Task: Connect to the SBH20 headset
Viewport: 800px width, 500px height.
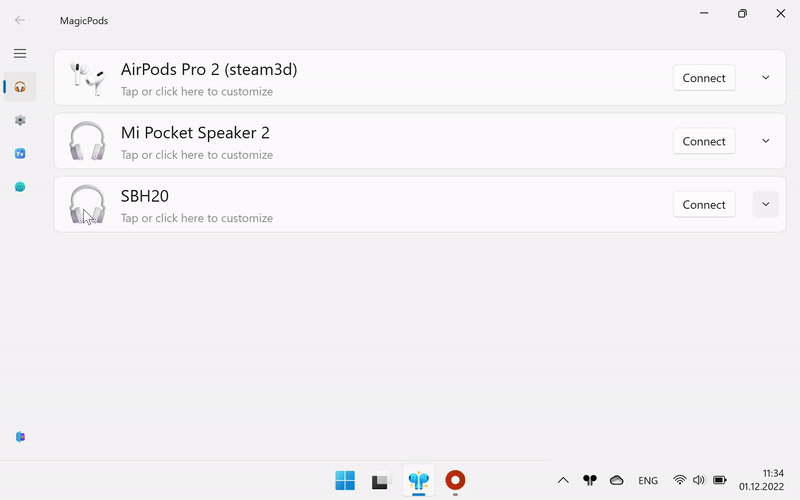Action: tap(704, 204)
